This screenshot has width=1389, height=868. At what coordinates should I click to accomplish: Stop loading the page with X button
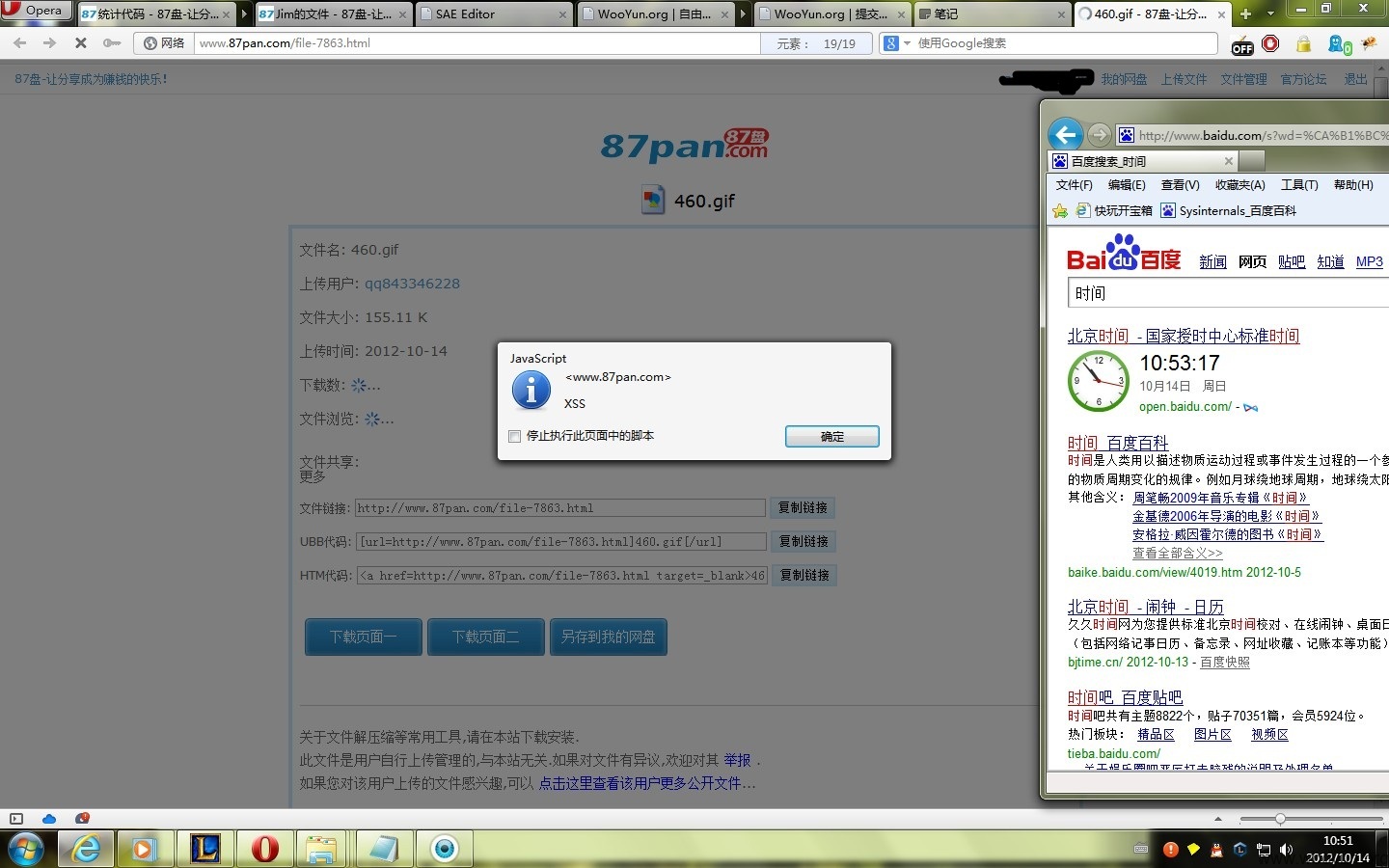click(81, 43)
